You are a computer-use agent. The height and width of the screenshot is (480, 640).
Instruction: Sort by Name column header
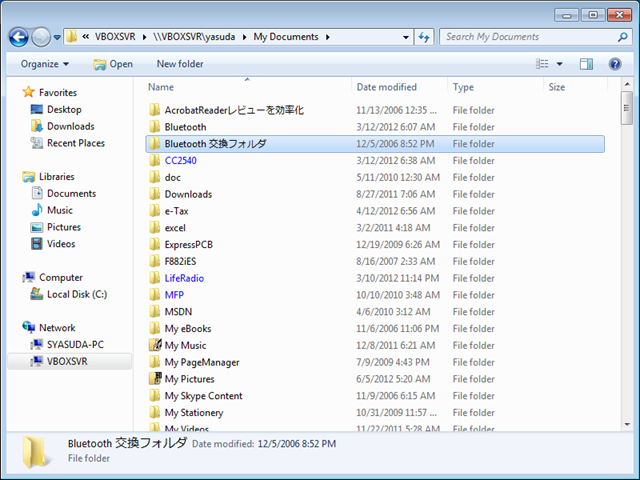[x=161, y=87]
